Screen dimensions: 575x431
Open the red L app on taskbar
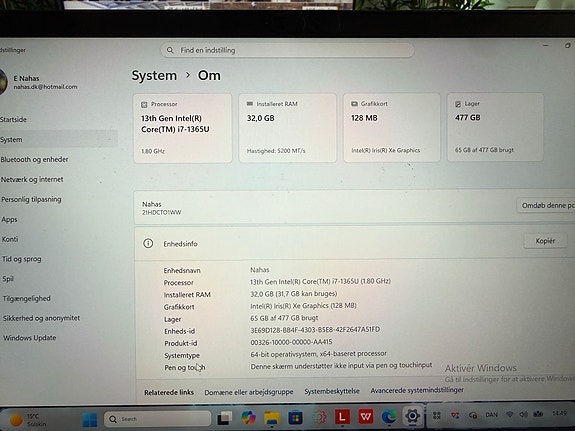[x=342, y=417]
